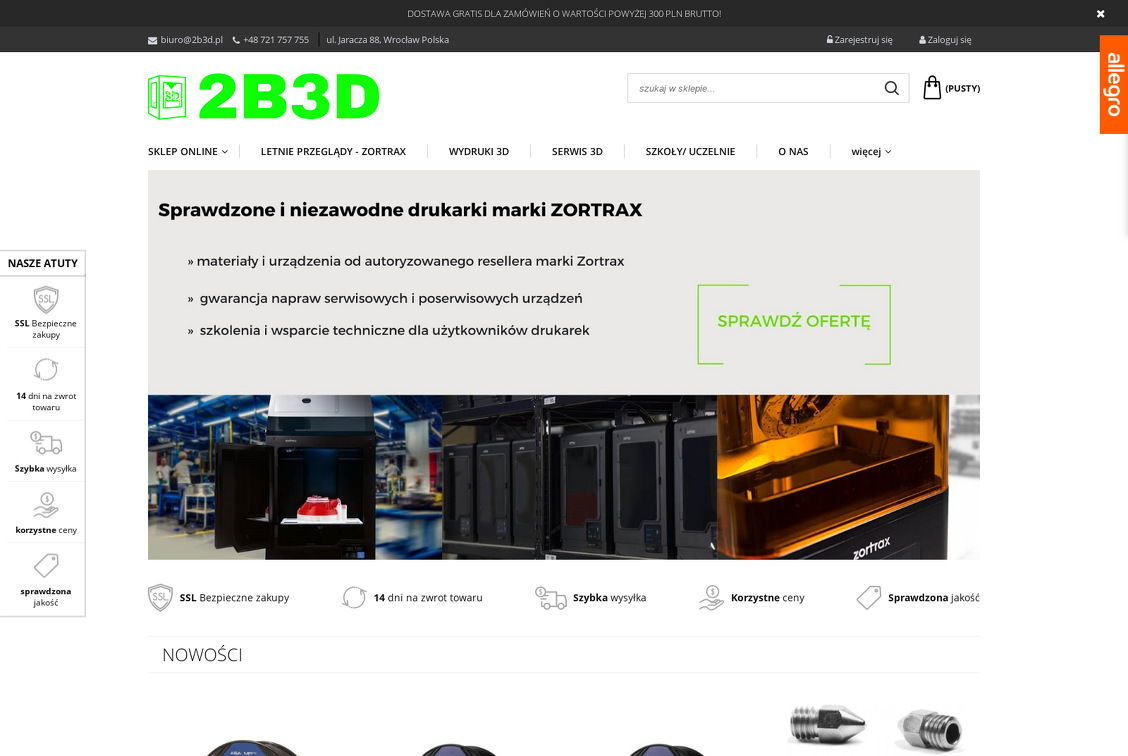Viewport: 1128px width, 756px height.
Task: Click the truck icon next to Szybka wysyłka below banner
Action: [551, 598]
